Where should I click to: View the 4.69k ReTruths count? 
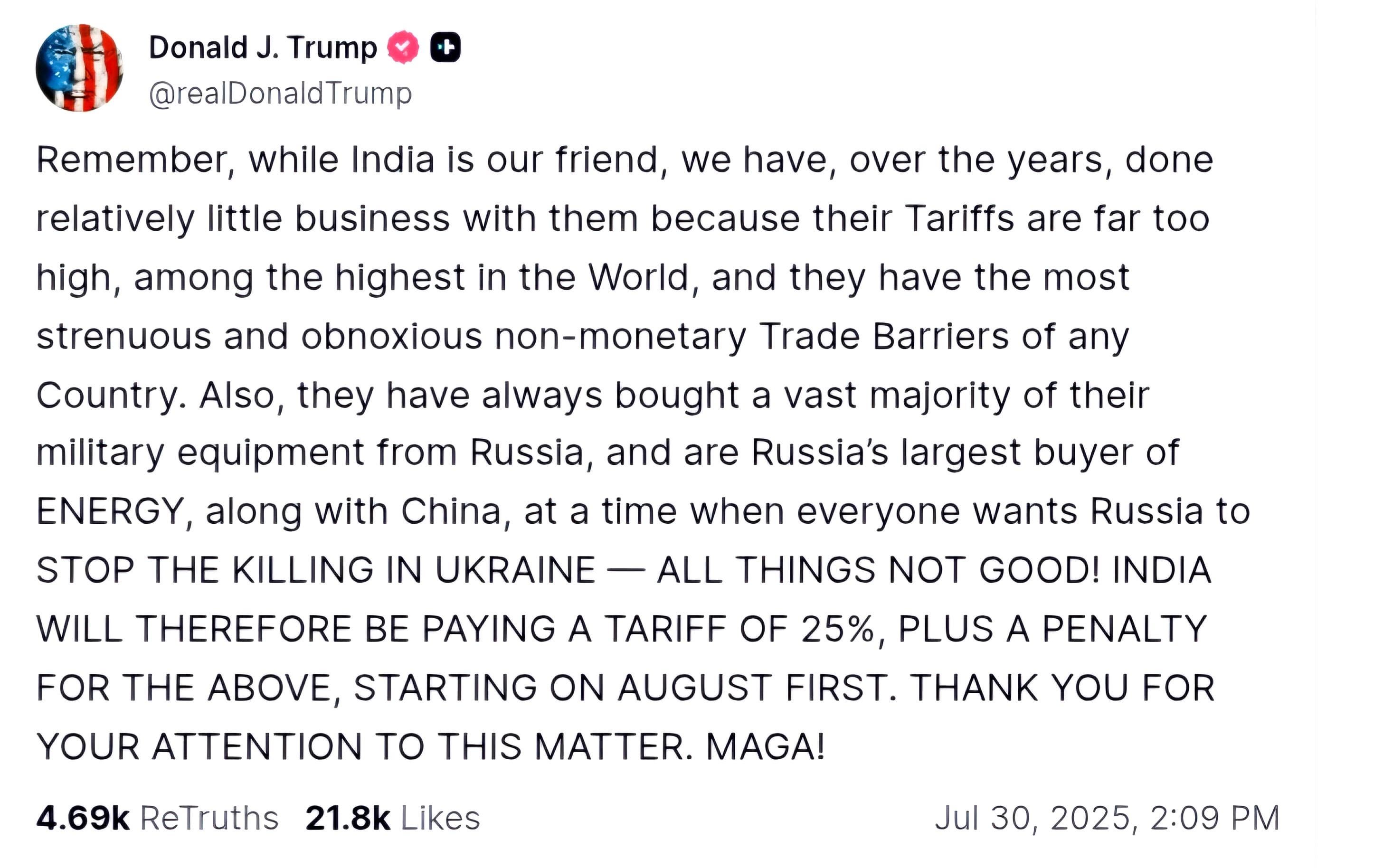point(83,818)
